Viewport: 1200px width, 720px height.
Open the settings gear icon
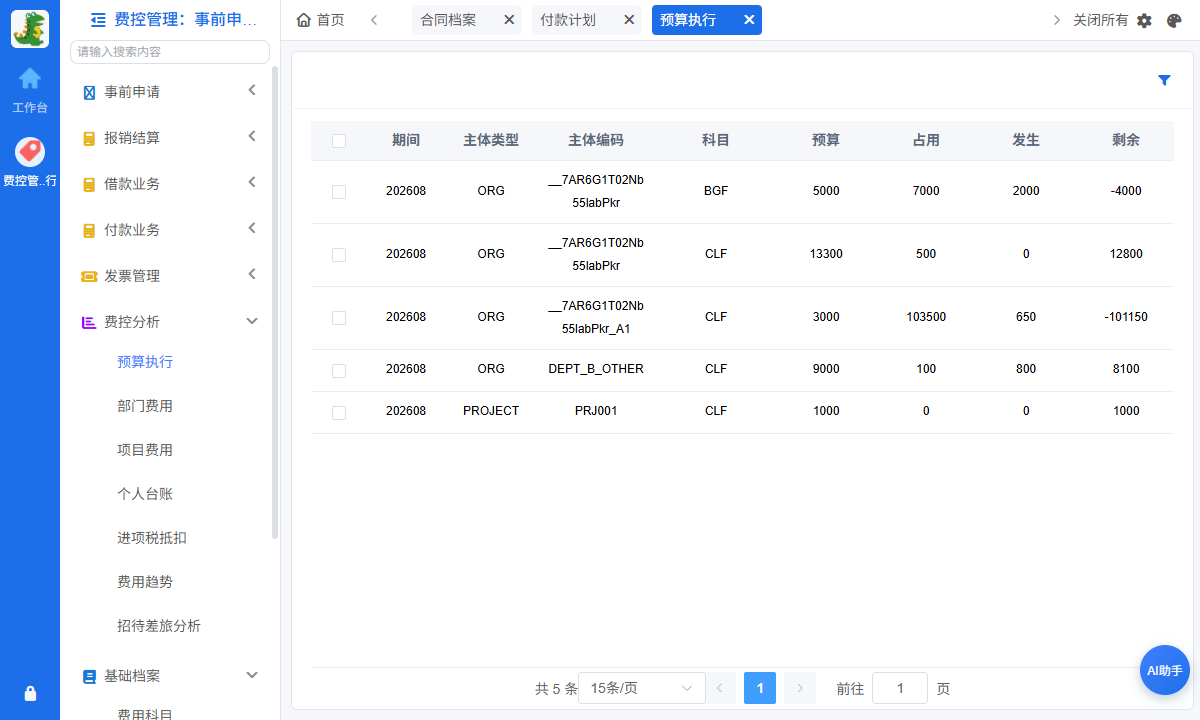(1145, 20)
